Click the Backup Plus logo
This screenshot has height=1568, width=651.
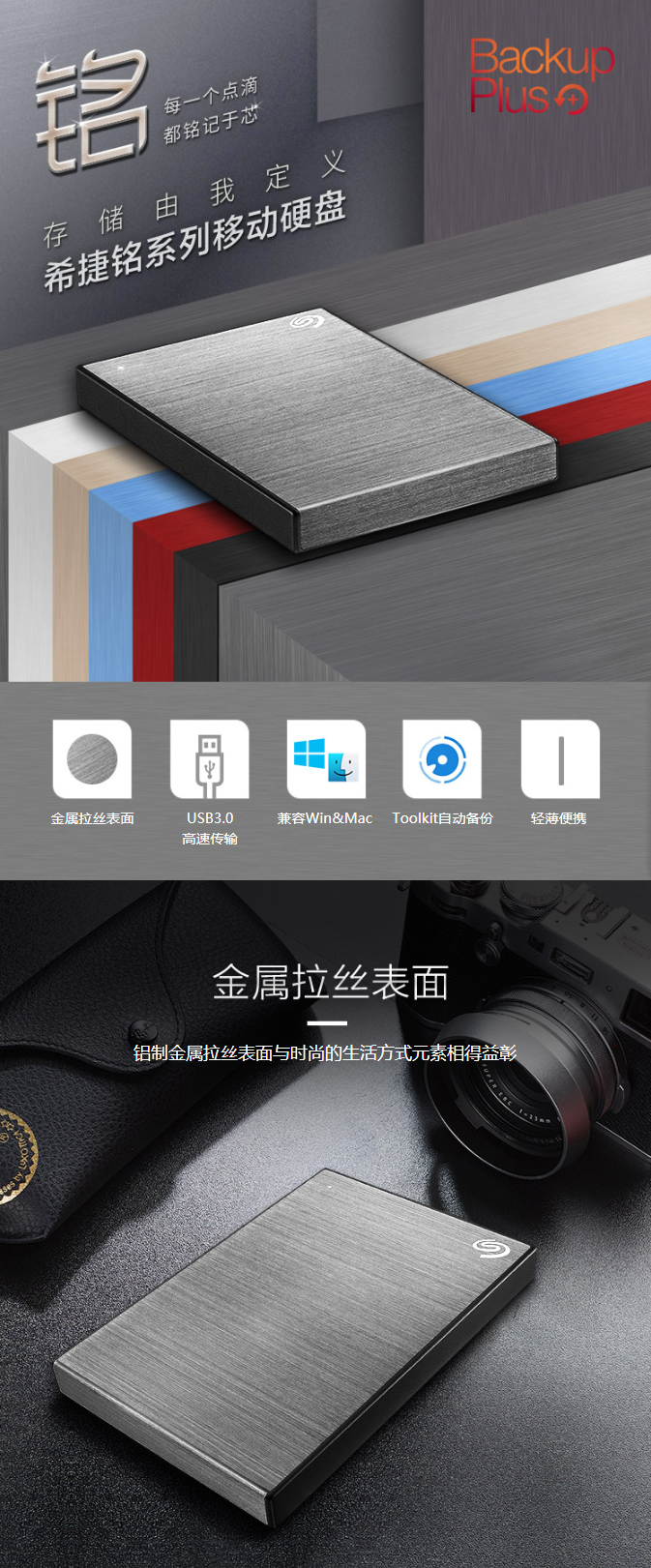[x=541, y=77]
